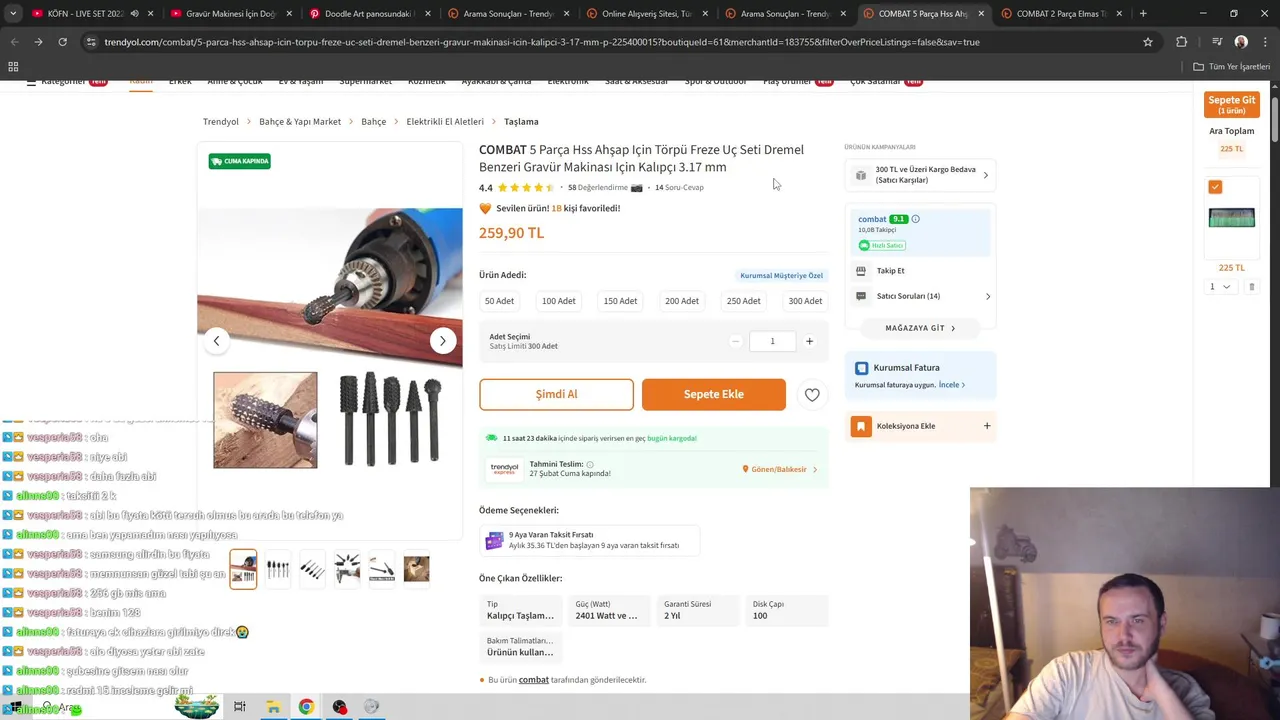
Task: Add the item with Sepete Ekle button
Action: point(714,394)
